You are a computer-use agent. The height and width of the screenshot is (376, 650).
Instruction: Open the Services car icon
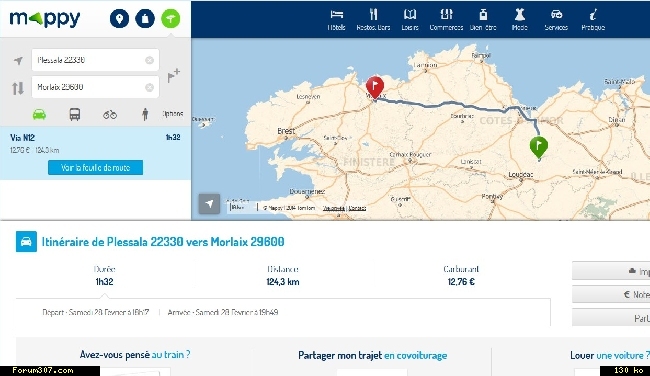coord(556,15)
